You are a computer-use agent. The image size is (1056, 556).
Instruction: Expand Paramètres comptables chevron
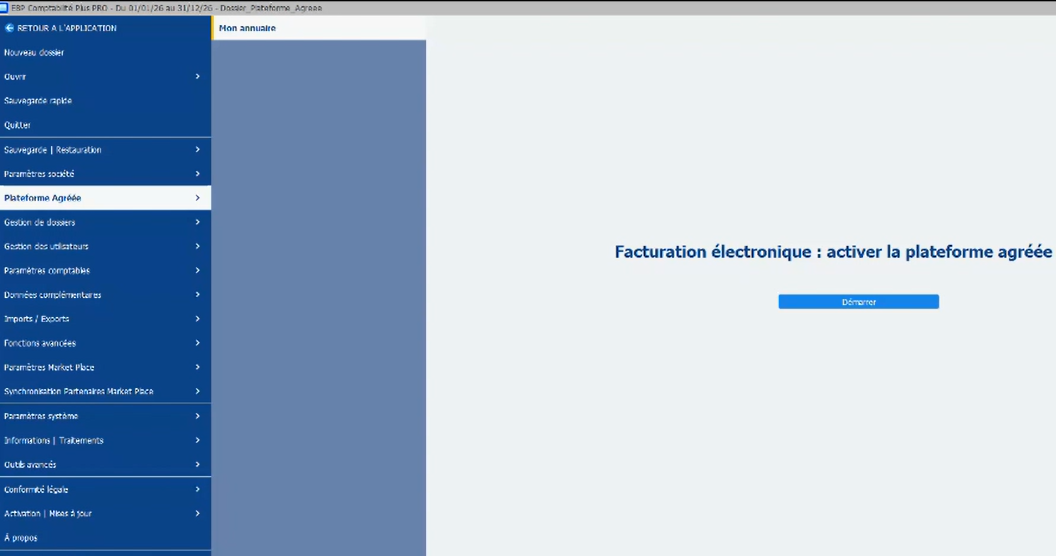197,271
